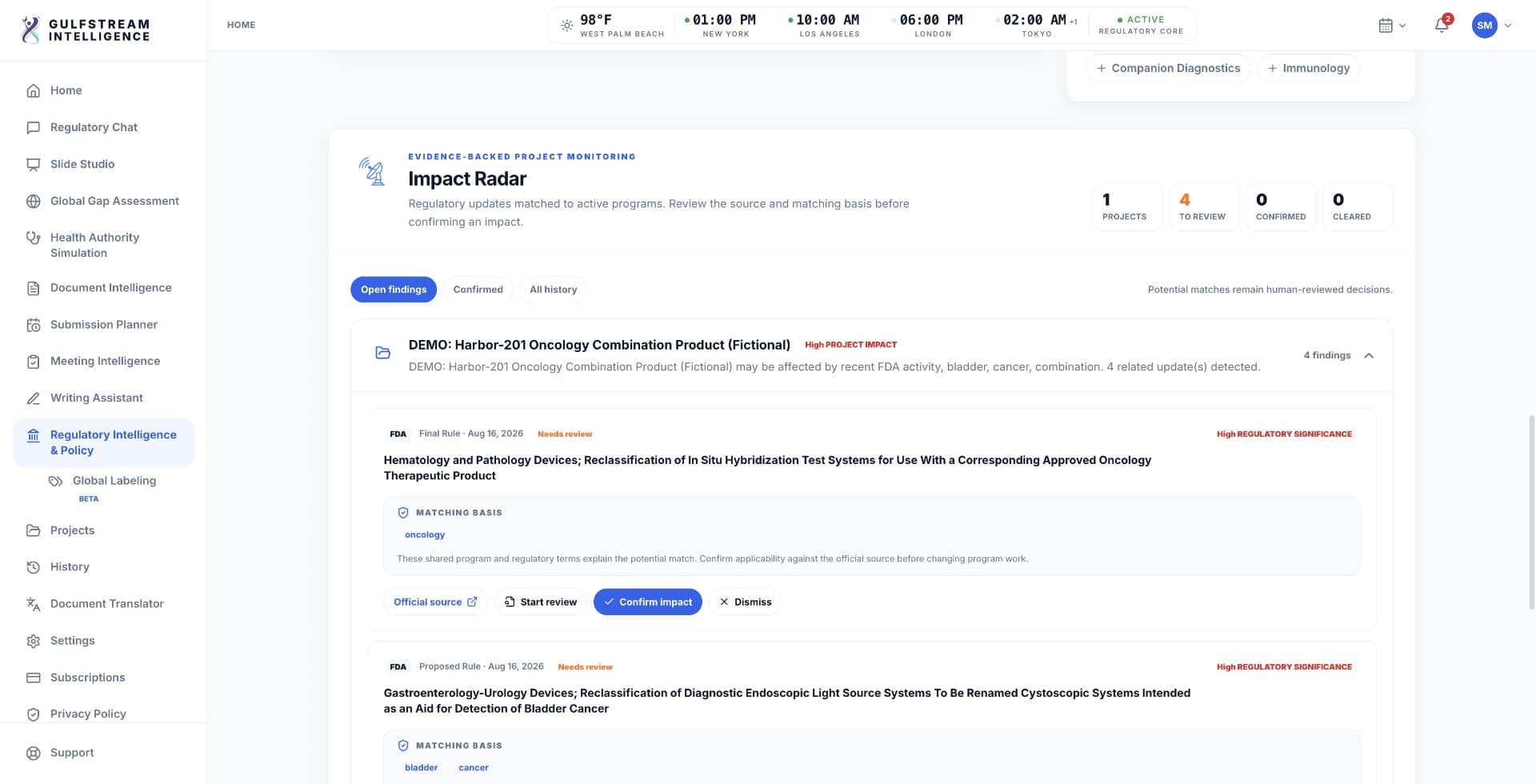This screenshot has height=784, width=1536.
Task: Switch to the Confirmed tab
Action: tap(478, 290)
